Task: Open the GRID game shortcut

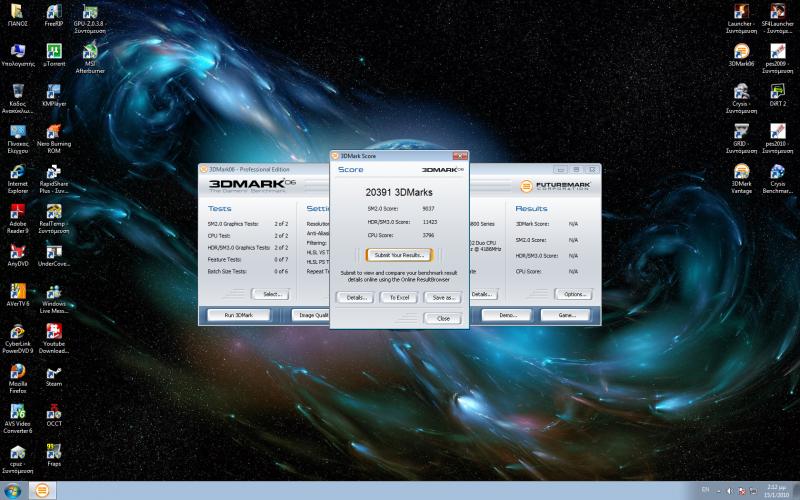Action: pyautogui.click(x=741, y=139)
